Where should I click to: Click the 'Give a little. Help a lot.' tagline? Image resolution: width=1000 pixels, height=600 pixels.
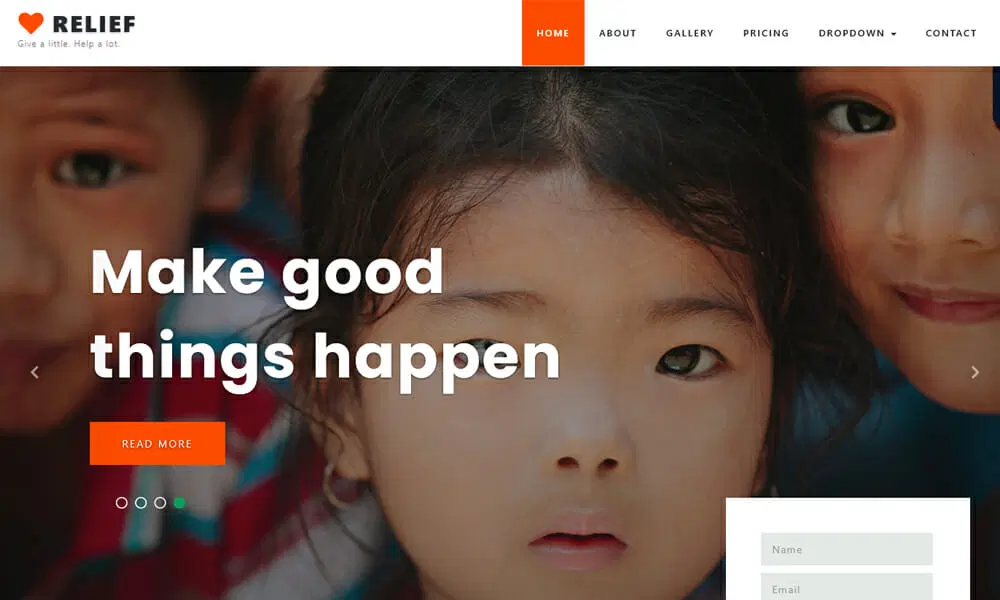(68, 44)
